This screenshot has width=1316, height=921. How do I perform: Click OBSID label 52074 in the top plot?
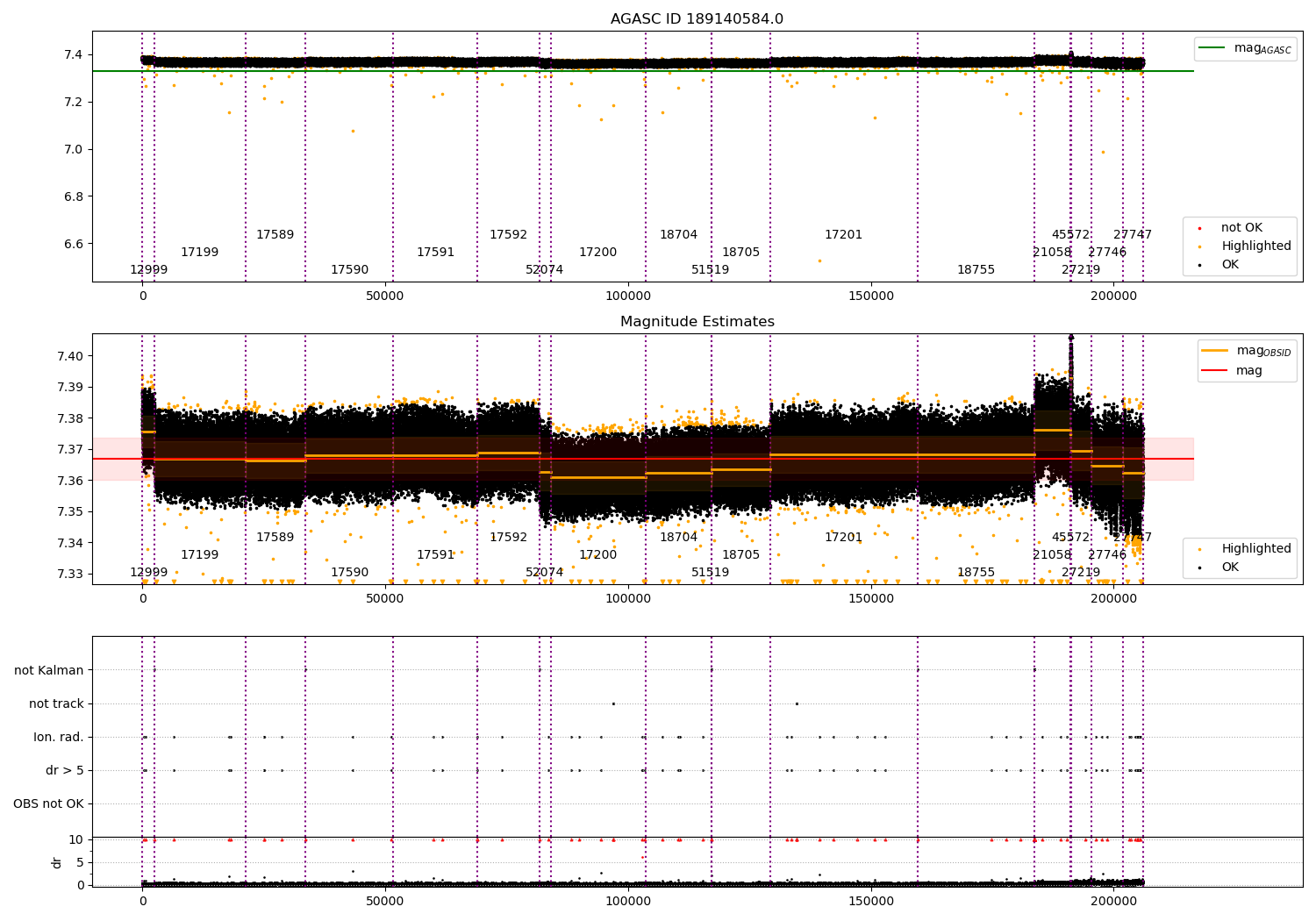point(544,270)
